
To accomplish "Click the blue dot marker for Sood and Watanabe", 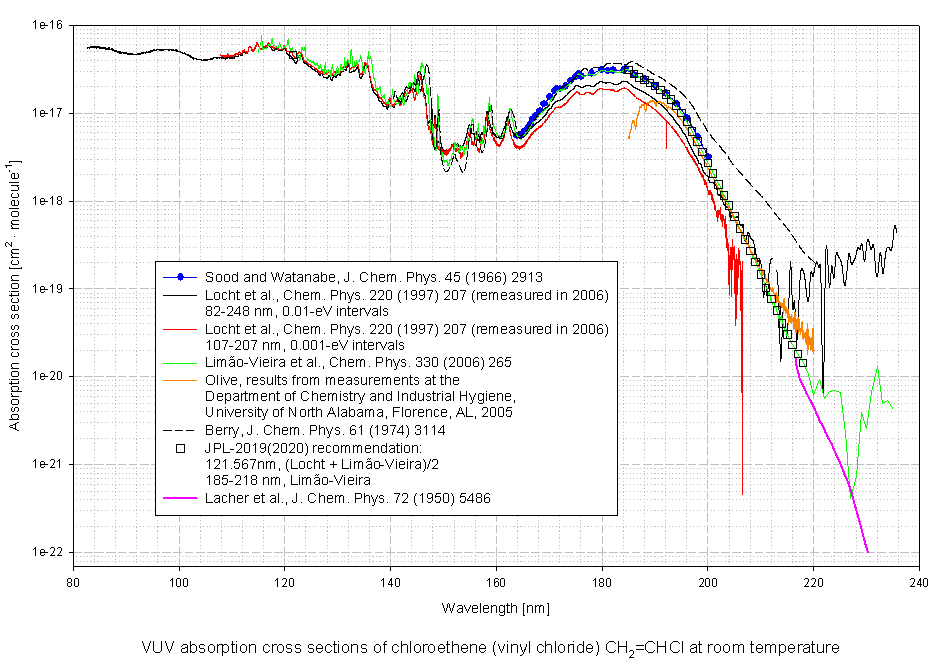I will (180, 276).
